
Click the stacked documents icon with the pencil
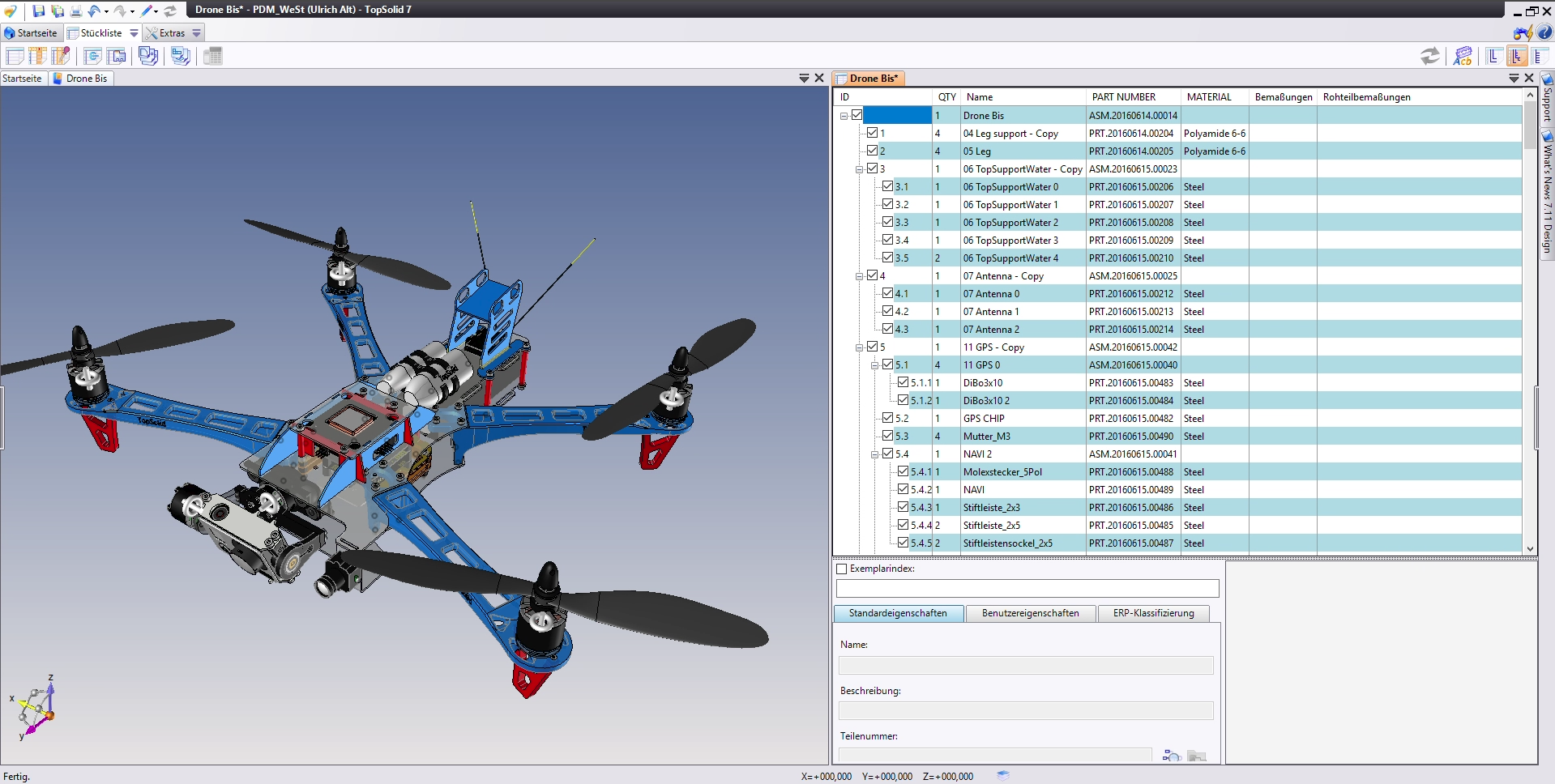pyautogui.click(x=181, y=56)
